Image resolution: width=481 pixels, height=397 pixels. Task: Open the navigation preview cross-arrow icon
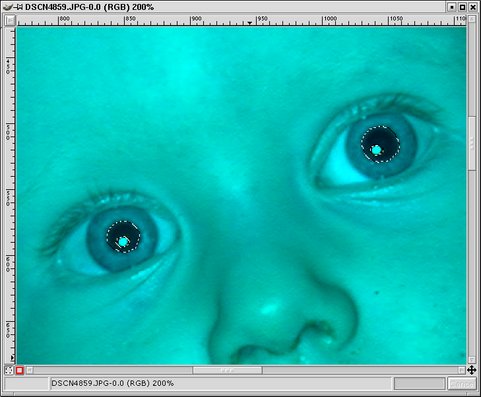click(471, 370)
